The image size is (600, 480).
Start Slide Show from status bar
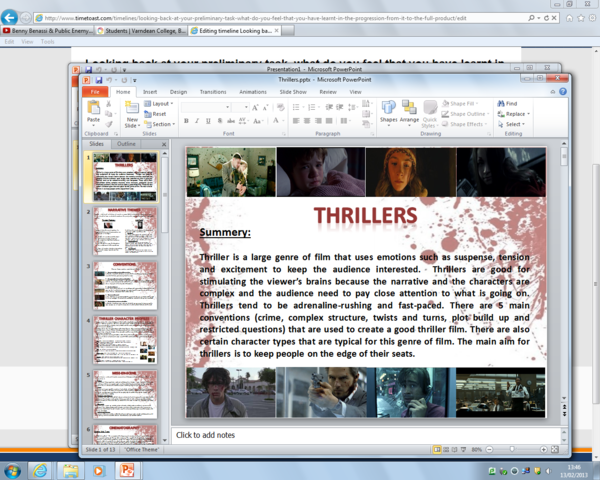coord(463,449)
